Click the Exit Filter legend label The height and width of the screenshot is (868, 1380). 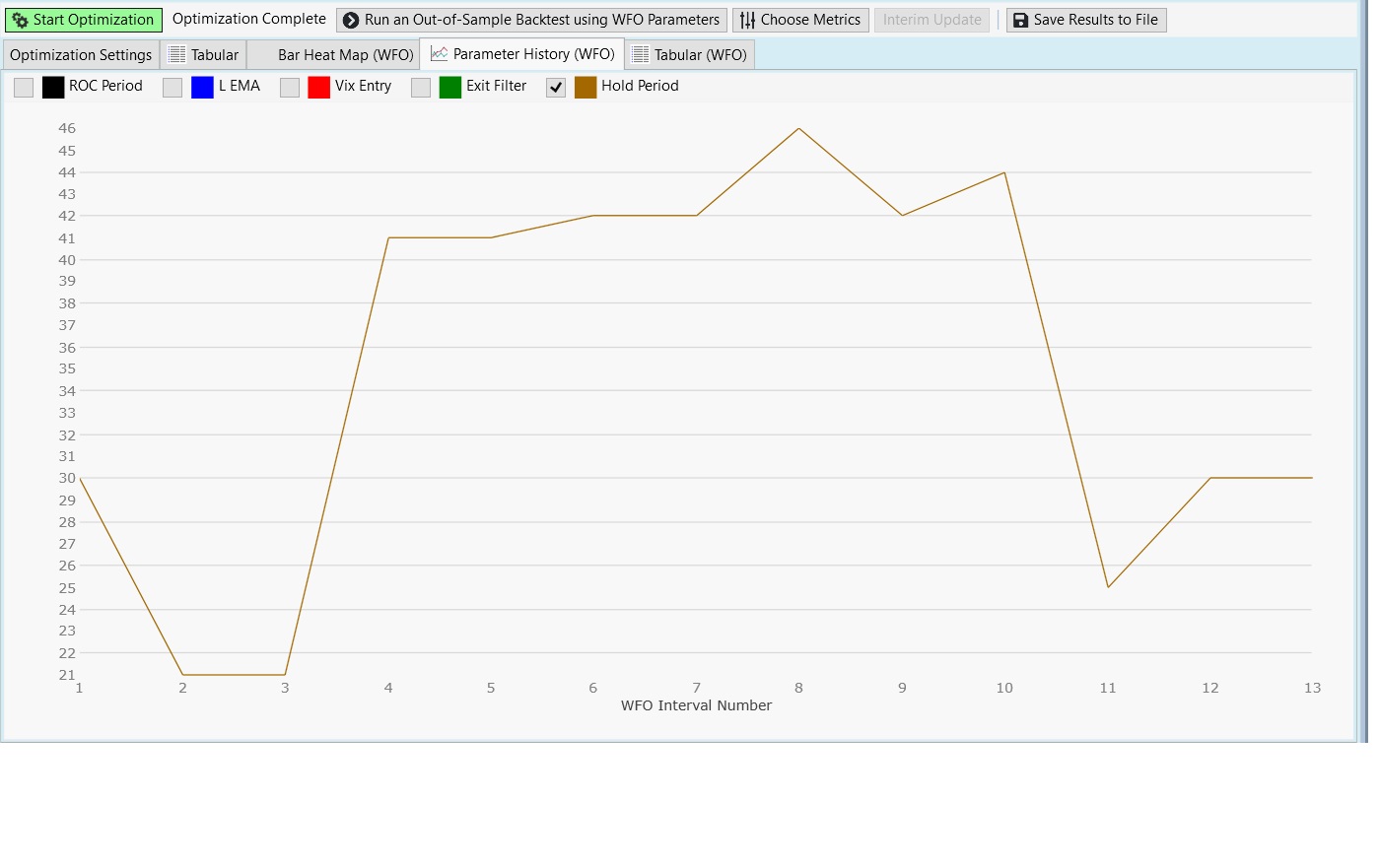[x=496, y=86]
